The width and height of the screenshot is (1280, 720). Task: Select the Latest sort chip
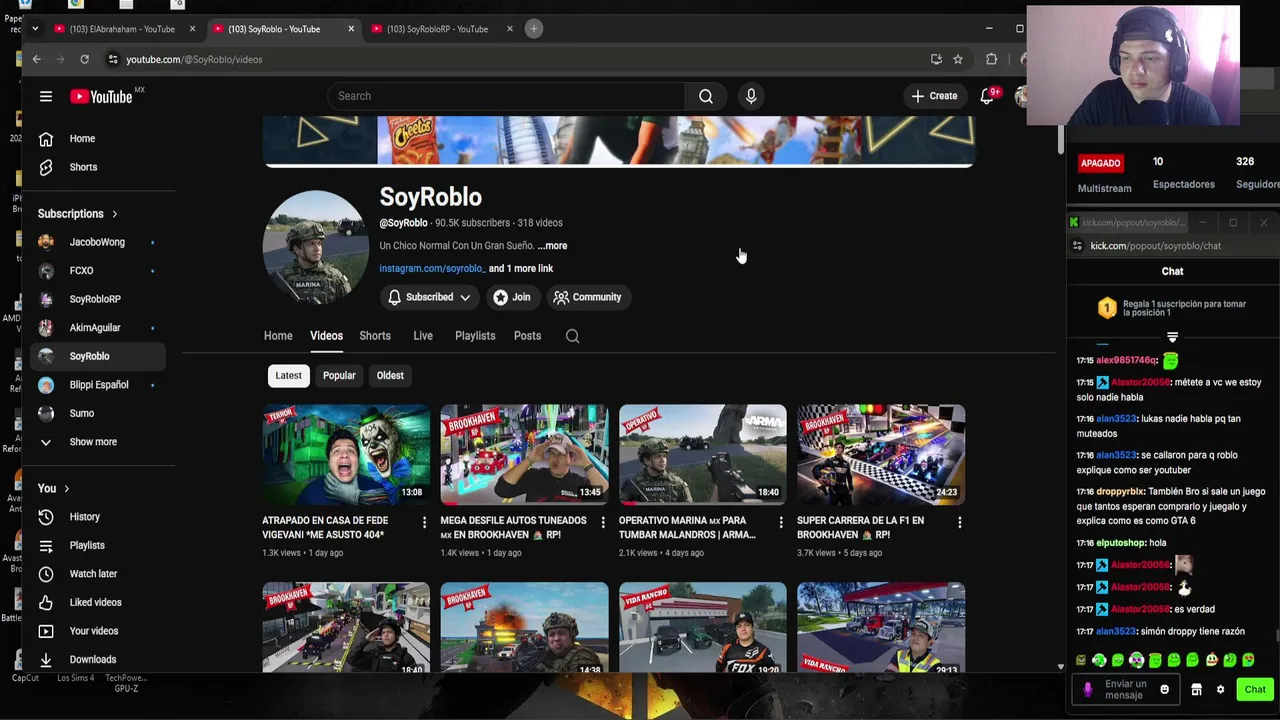coord(288,376)
